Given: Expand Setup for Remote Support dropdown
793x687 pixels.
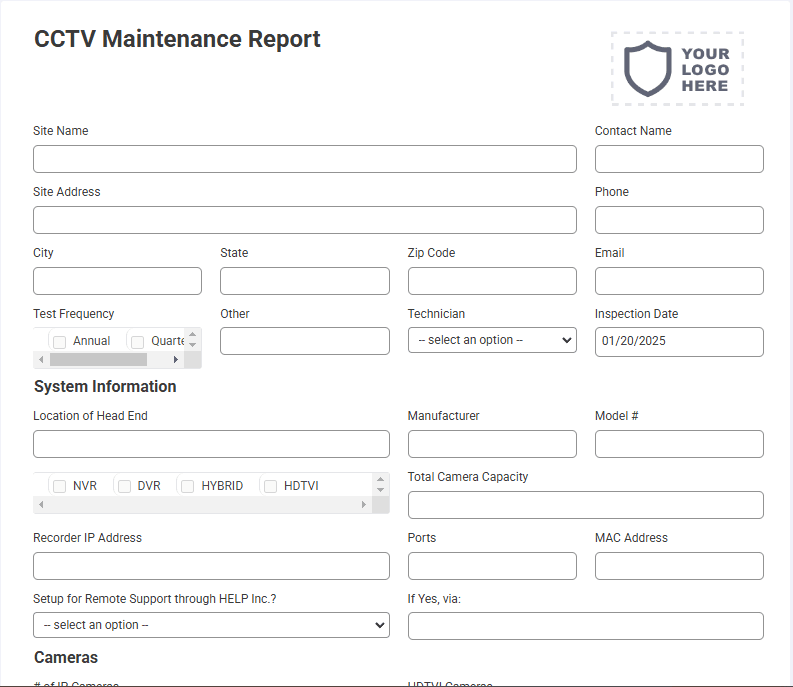Looking at the screenshot, I should (x=211, y=625).
